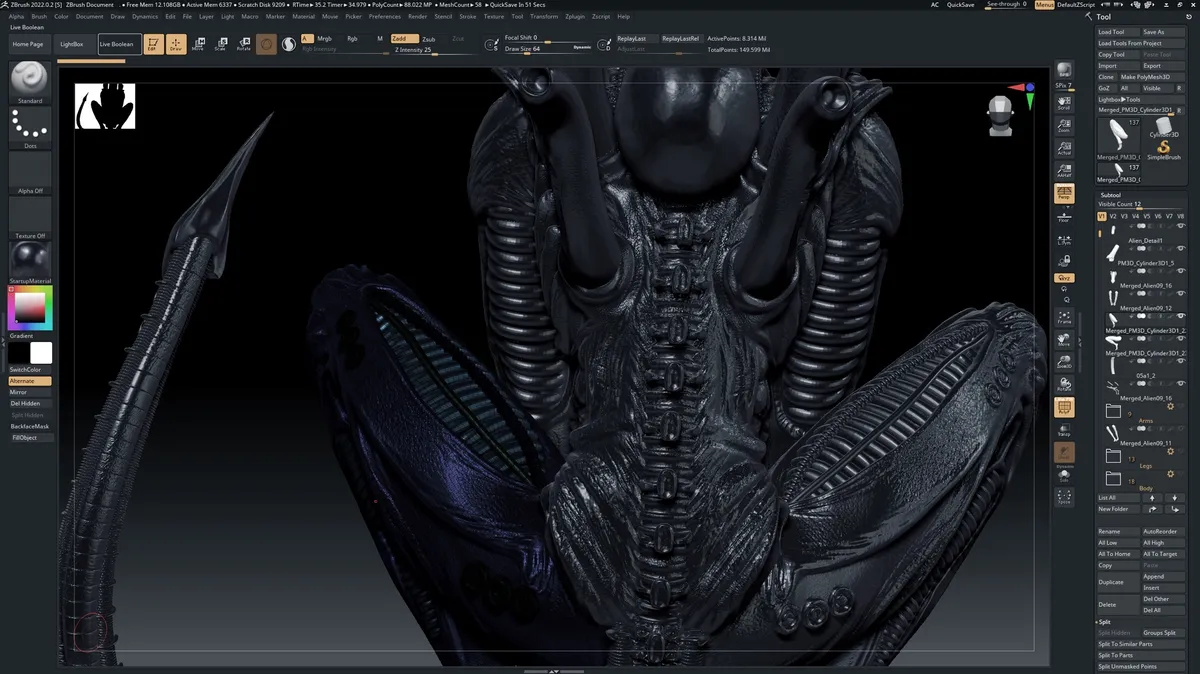The height and width of the screenshot is (674, 1200).
Task: Toggle the BackfaceMask option
Action: 30,426
